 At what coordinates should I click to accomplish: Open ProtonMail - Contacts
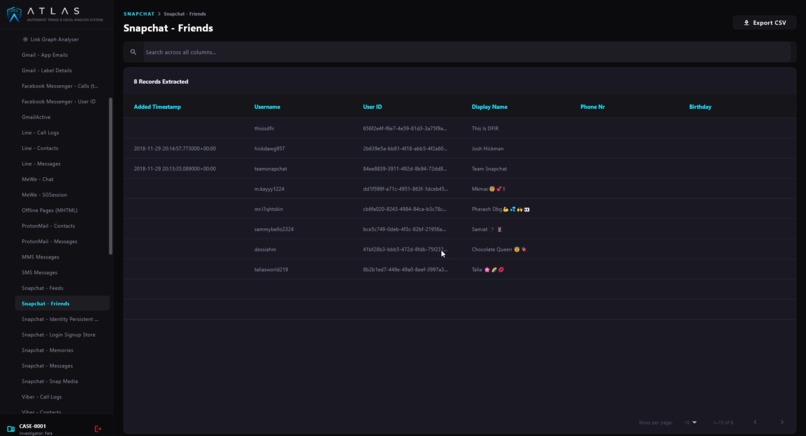48,226
